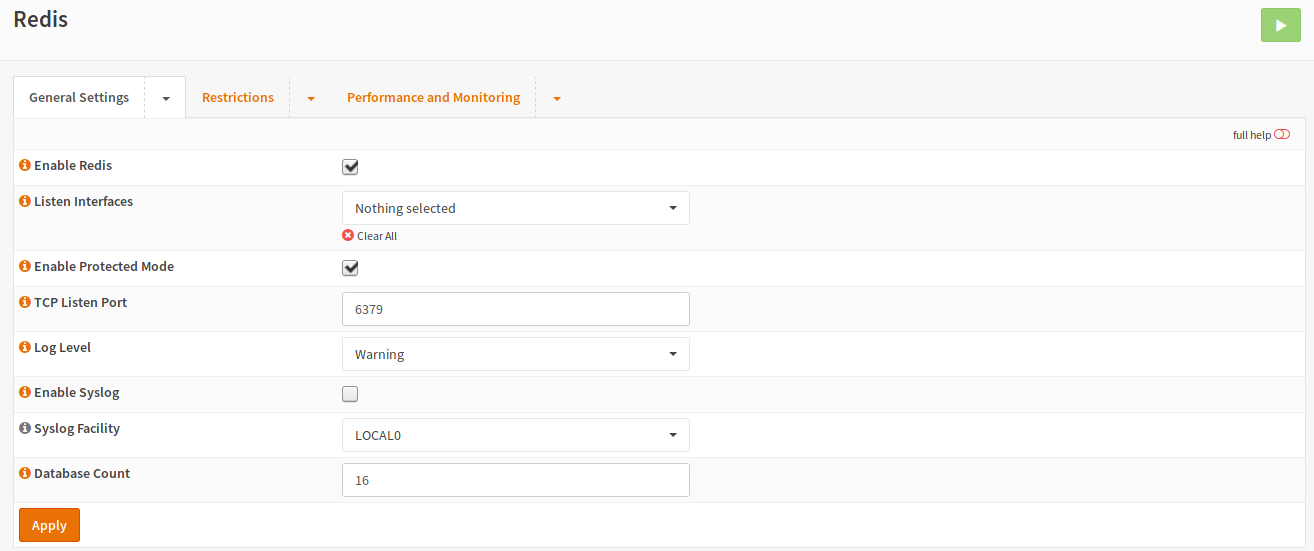
Task: Select the General Settings tab
Action: point(79,97)
